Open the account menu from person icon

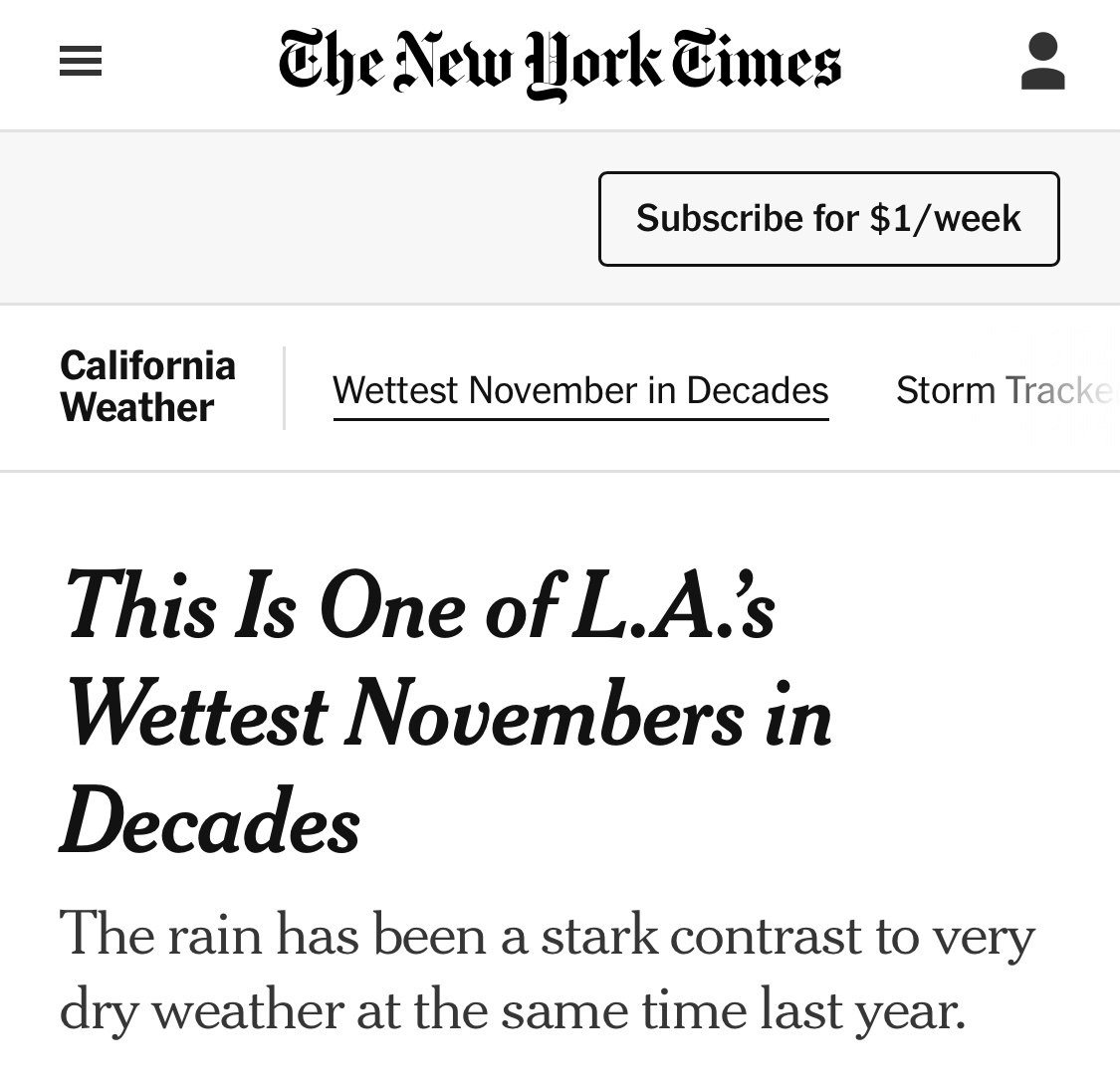pyautogui.click(x=1042, y=62)
